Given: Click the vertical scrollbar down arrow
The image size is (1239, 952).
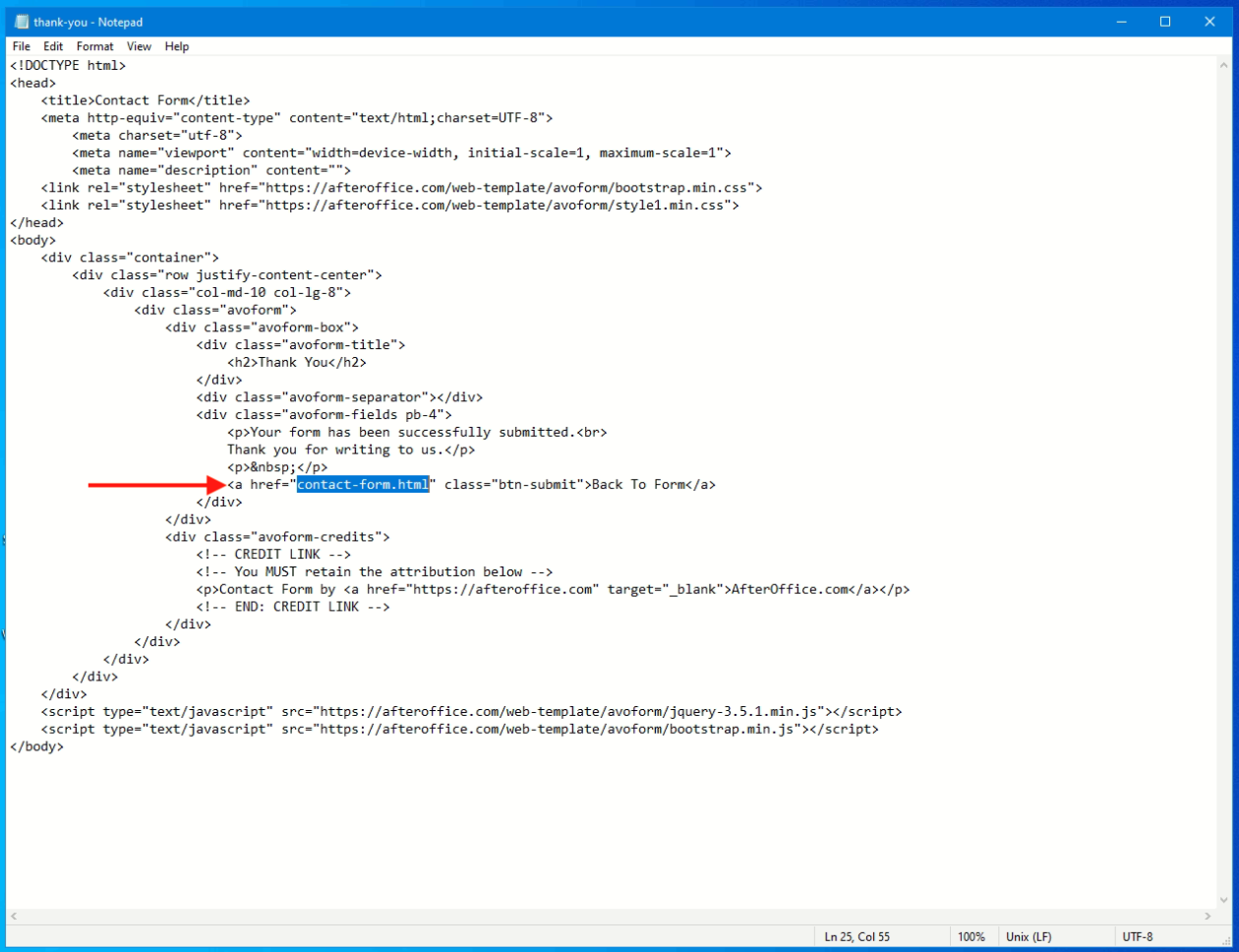Looking at the screenshot, I should point(1225,901).
